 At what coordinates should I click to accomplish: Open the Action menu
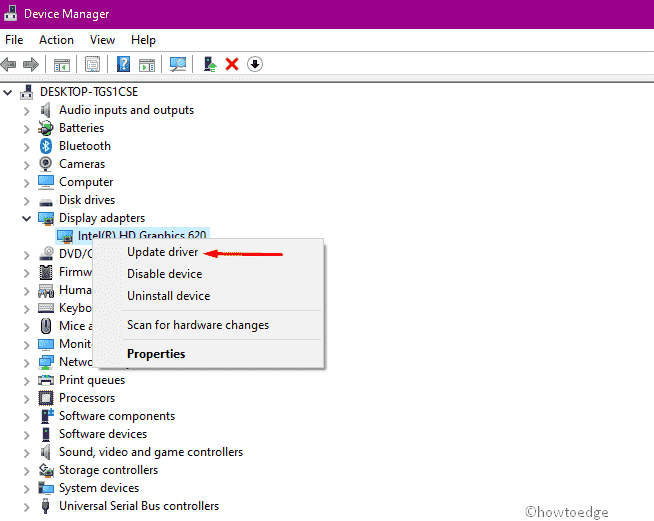pyautogui.click(x=56, y=40)
